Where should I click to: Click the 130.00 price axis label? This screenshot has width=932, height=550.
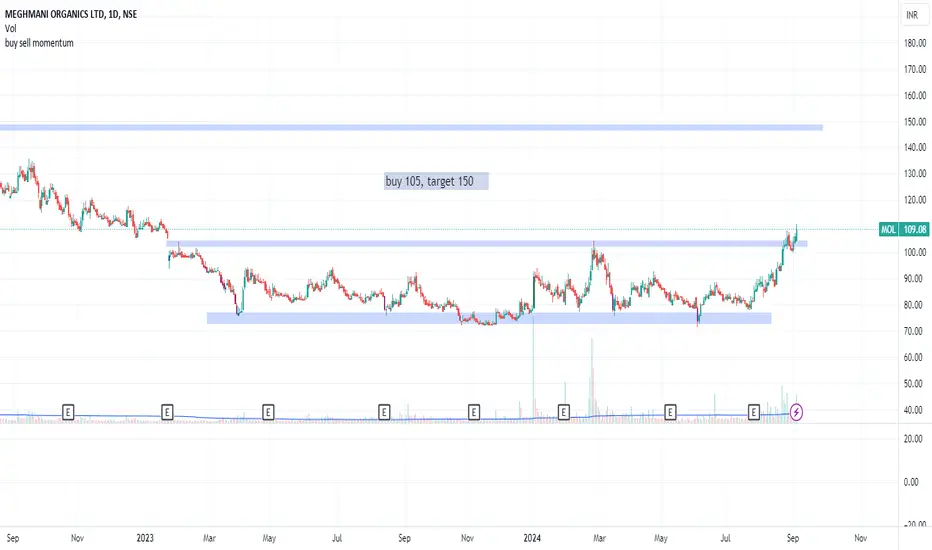coord(915,173)
